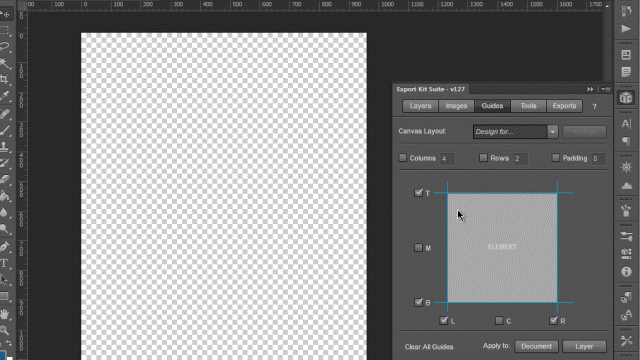Switch to the Layers tab
Screen dimensions: 640x360
420,106
